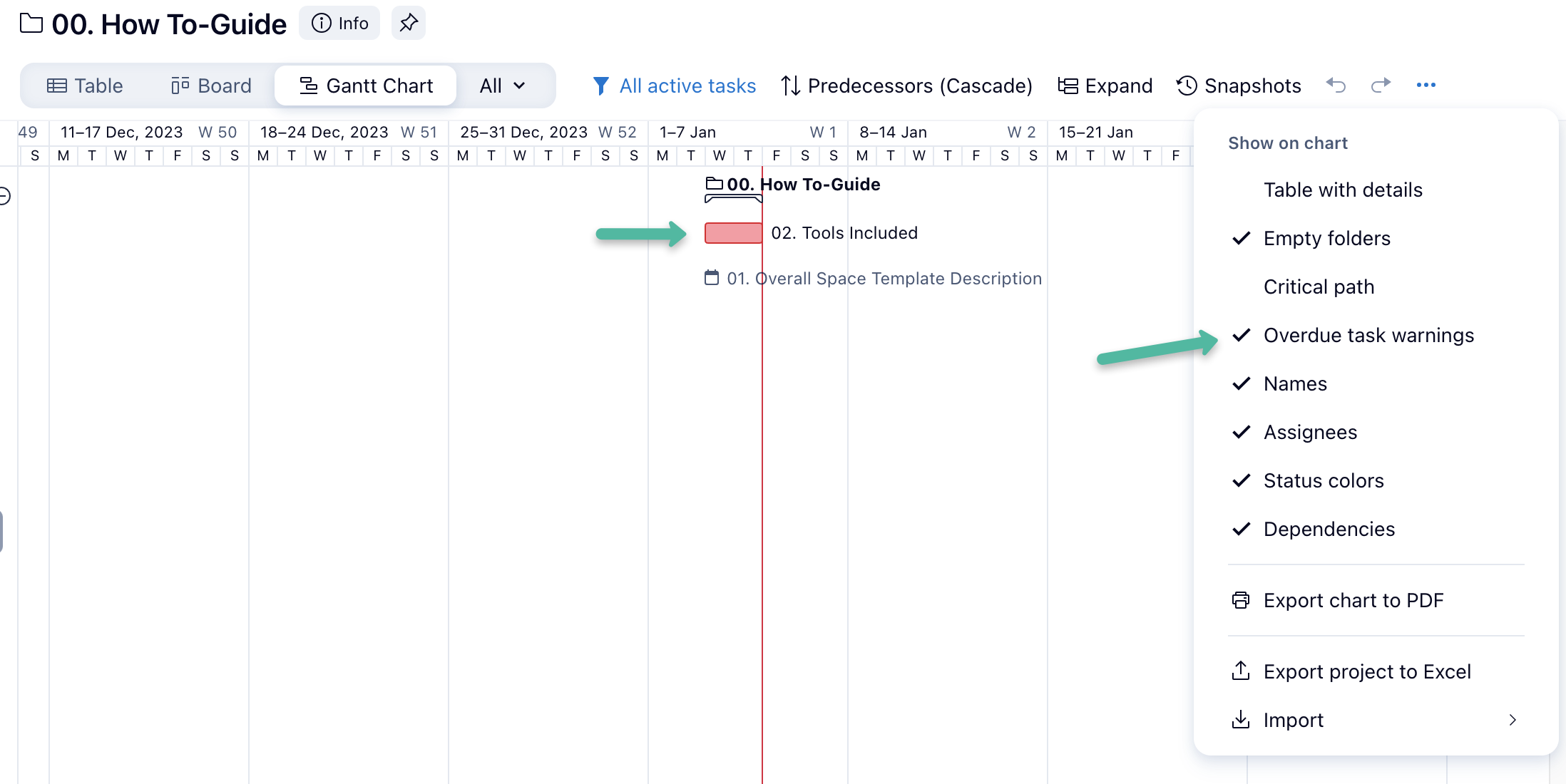
Task: Open the All view dropdown
Action: coord(503,86)
